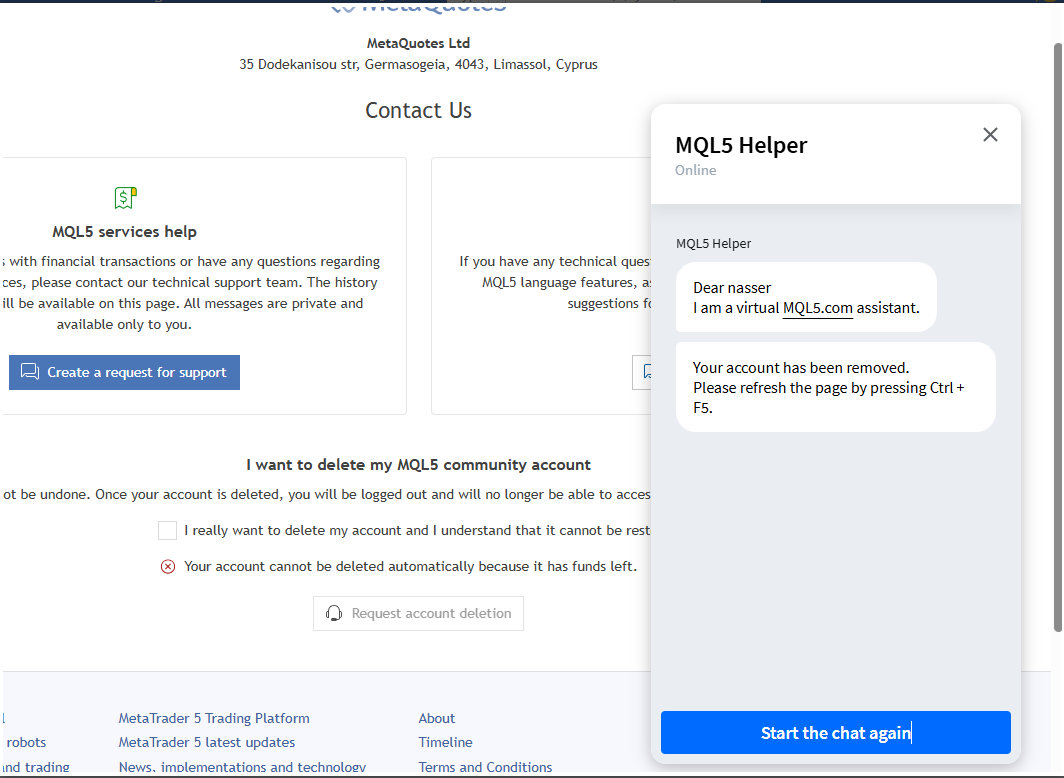Viewport: 1064px width, 778px height.
Task: Open 'News, implementations and technology' footer link
Action: [x=242, y=767]
